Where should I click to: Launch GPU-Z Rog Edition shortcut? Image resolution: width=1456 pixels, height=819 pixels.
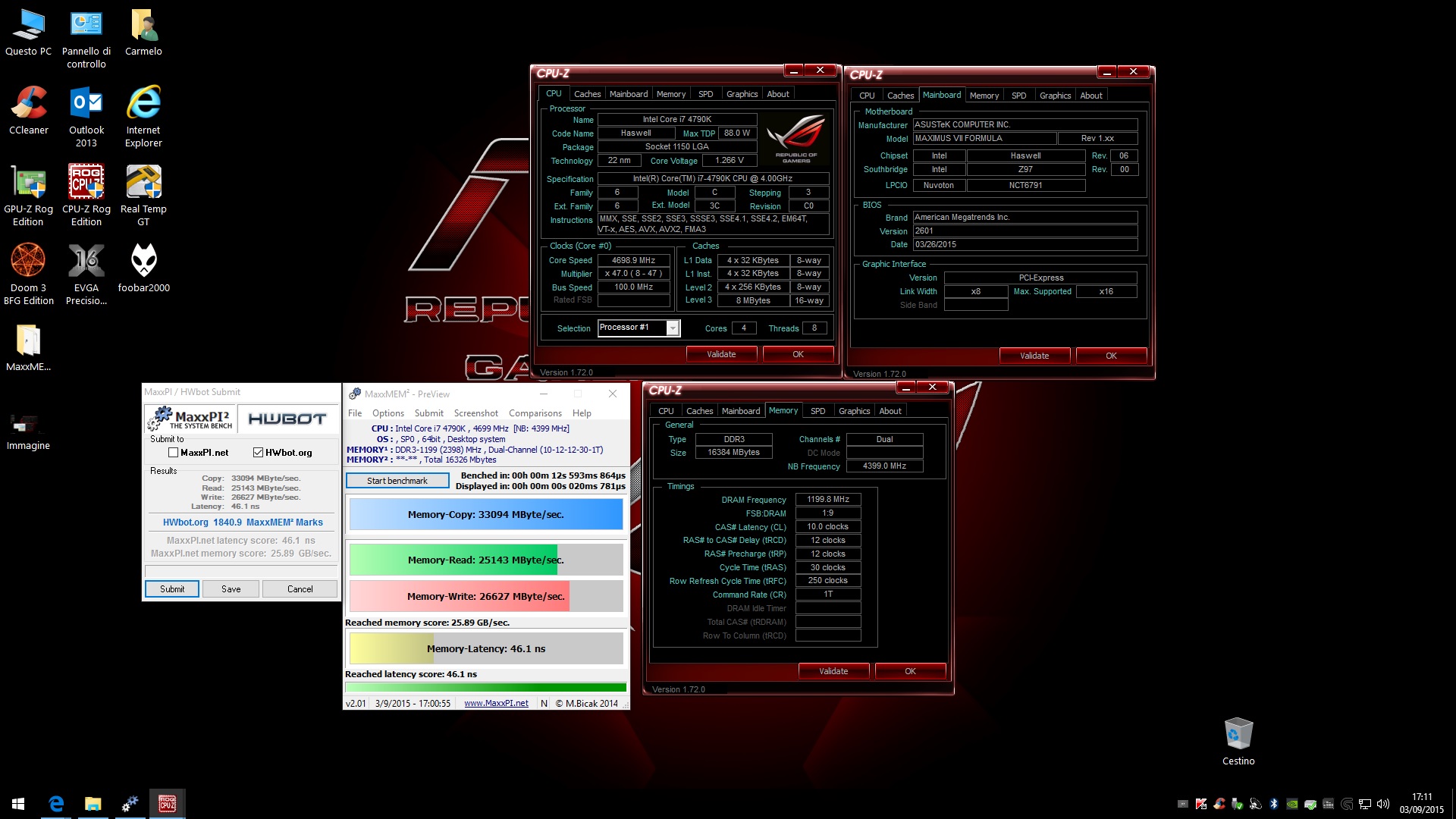29,196
